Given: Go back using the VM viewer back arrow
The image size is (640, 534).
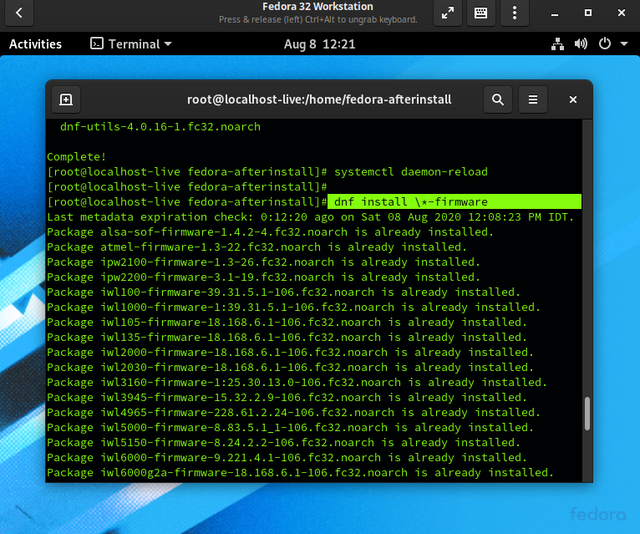Looking at the screenshot, I should click(x=19, y=13).
